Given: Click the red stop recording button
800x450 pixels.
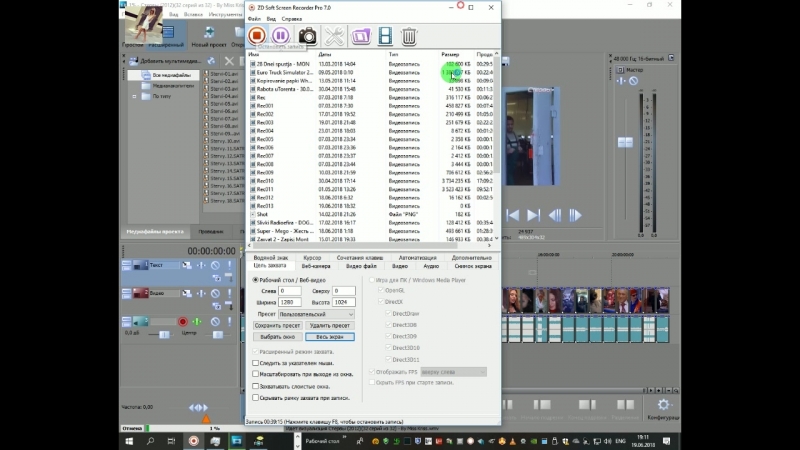Looking at the screenshot, I should pos(256,36).
